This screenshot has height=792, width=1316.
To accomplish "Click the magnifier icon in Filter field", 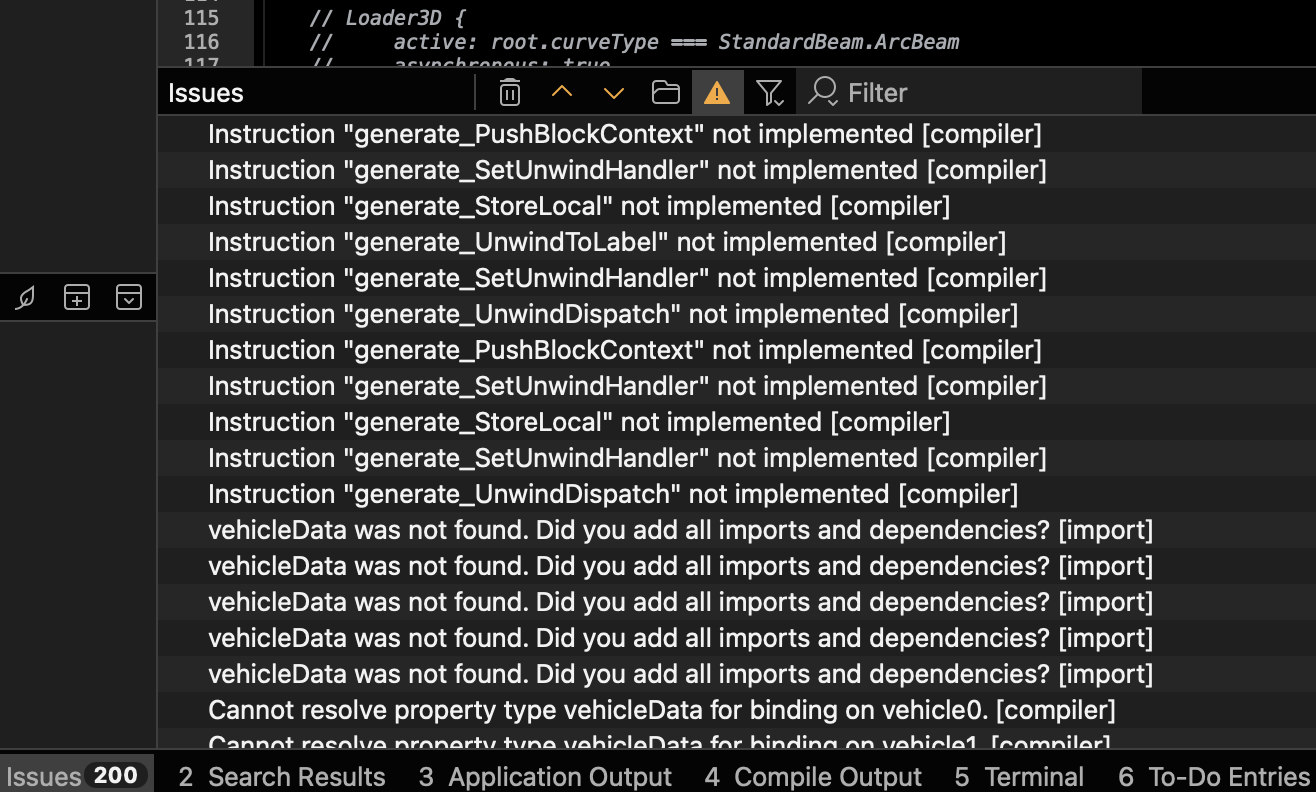I will (x=823, y=92).
